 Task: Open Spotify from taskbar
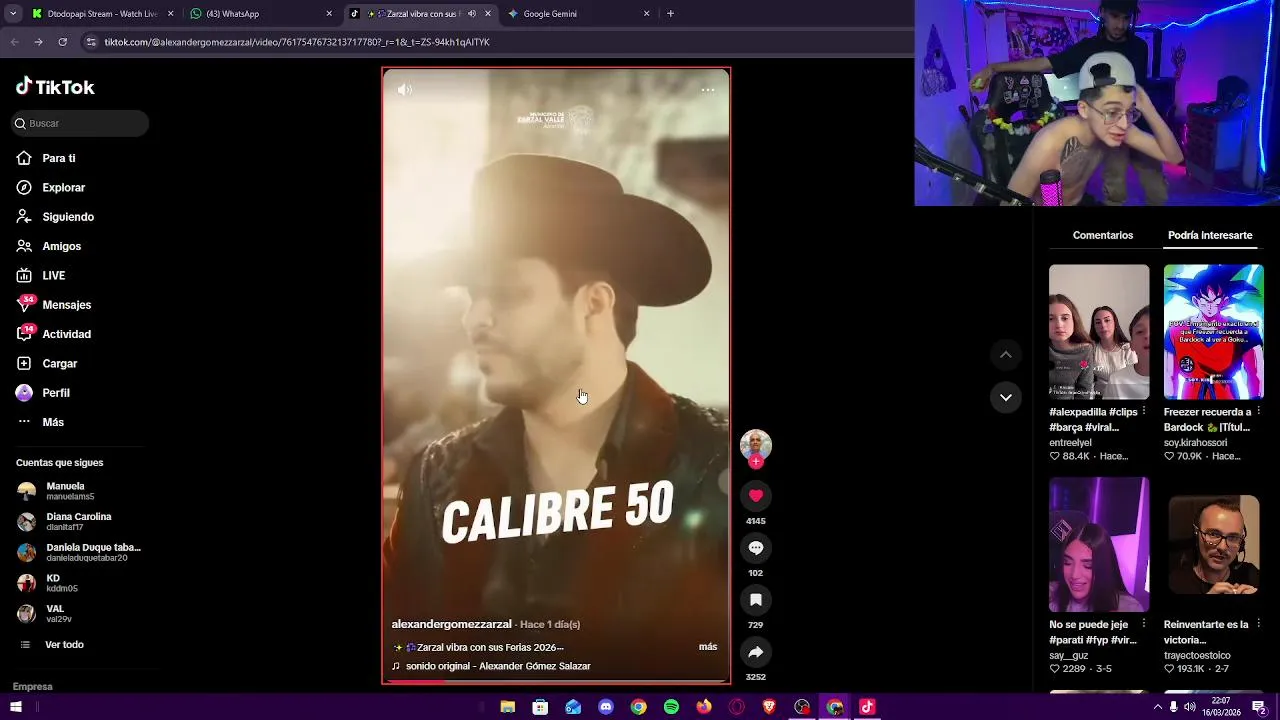pos(671,707)
